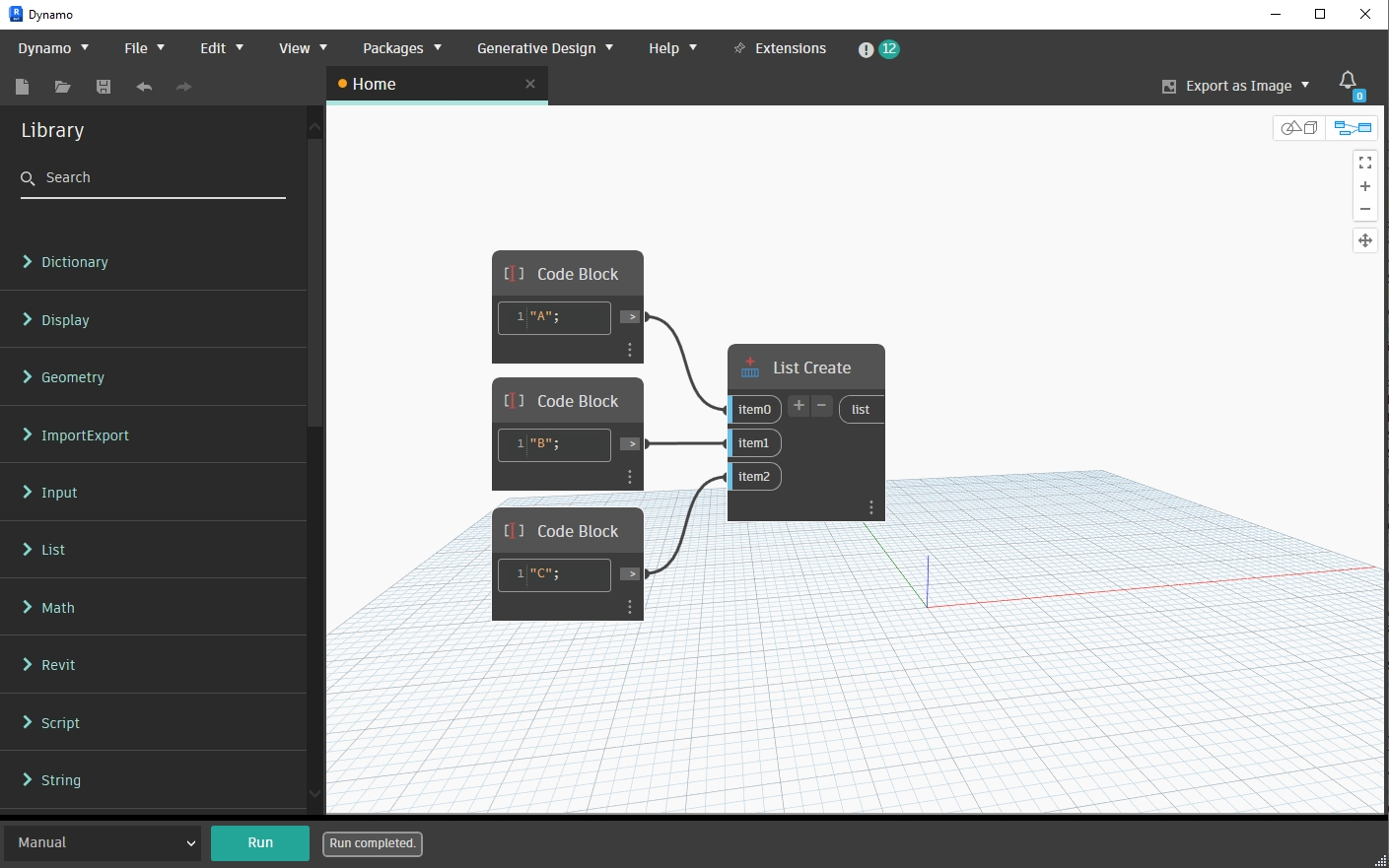This screenshot has width=1389, height=868.
Task: Expand the List library category
Action: click(x=52, y=550)
